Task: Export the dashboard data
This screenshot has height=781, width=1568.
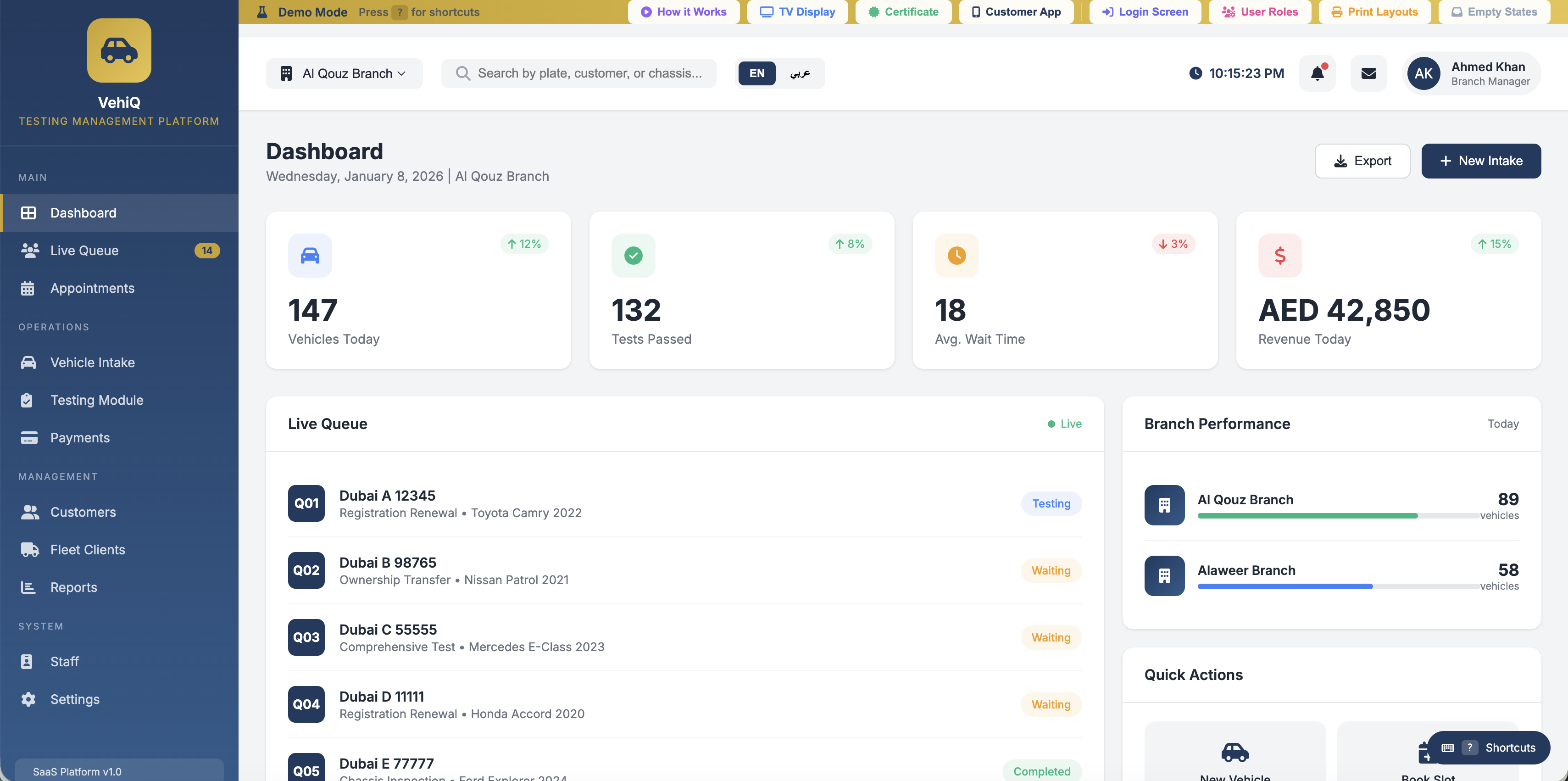Action: coord(1362,161)
